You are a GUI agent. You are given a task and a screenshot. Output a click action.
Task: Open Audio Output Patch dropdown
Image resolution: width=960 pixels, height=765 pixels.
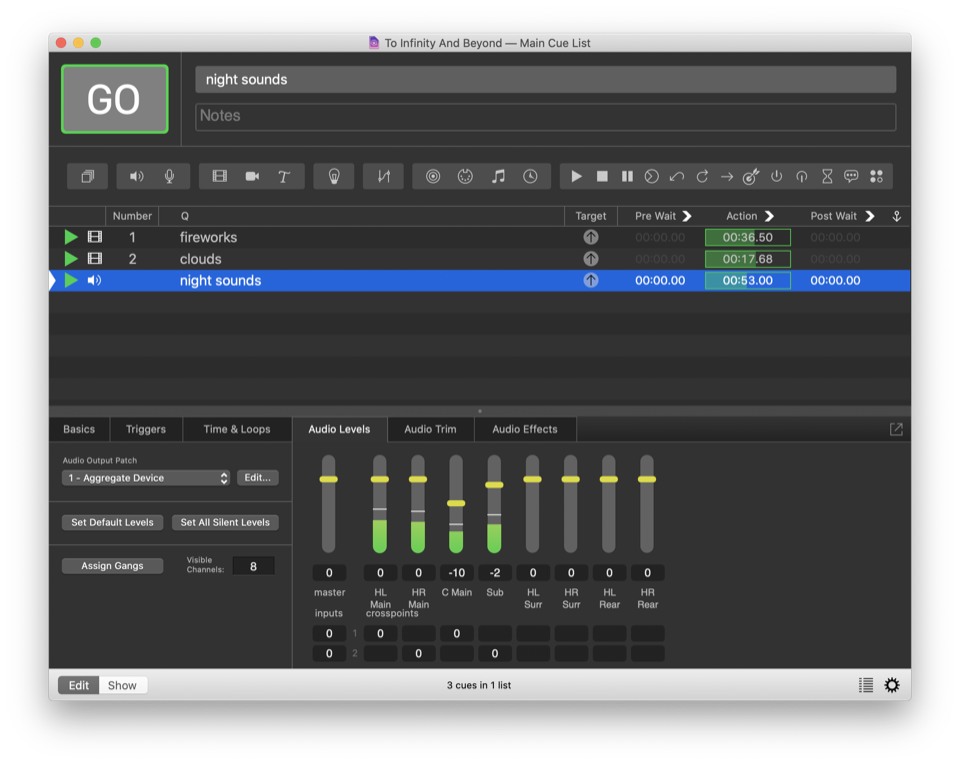[146, 478]
